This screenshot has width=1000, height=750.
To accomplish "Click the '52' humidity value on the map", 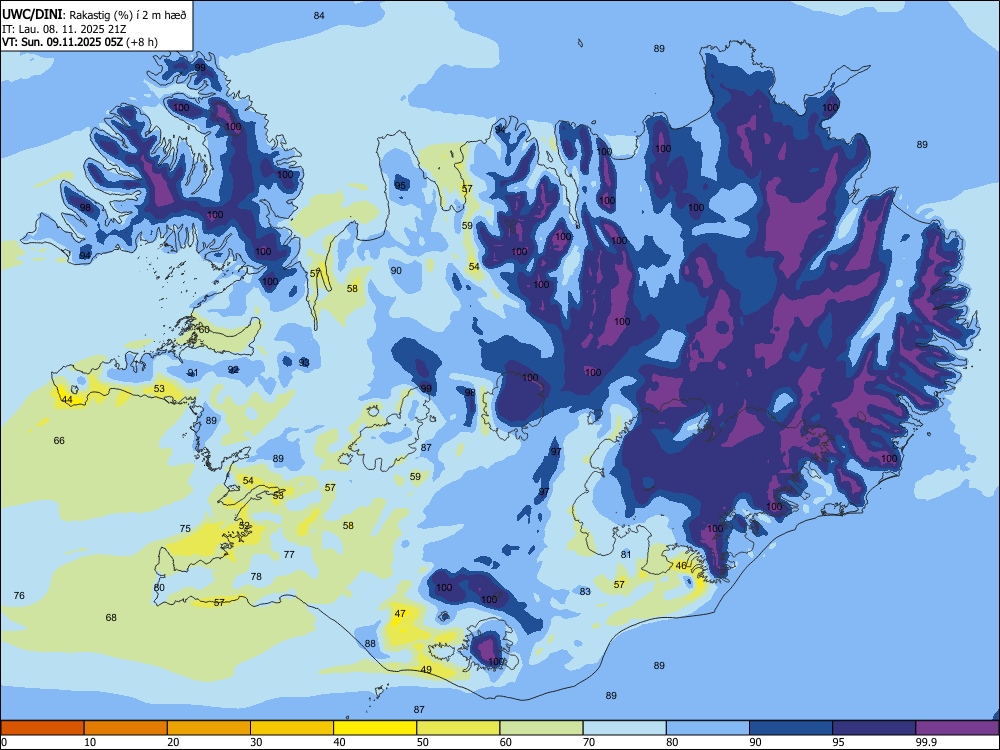I will click(244, 525).
